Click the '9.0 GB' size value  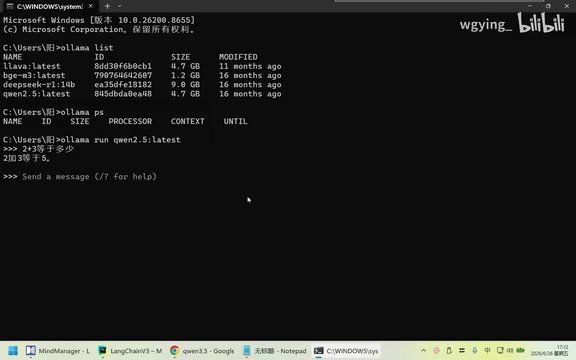pos(186,85)
